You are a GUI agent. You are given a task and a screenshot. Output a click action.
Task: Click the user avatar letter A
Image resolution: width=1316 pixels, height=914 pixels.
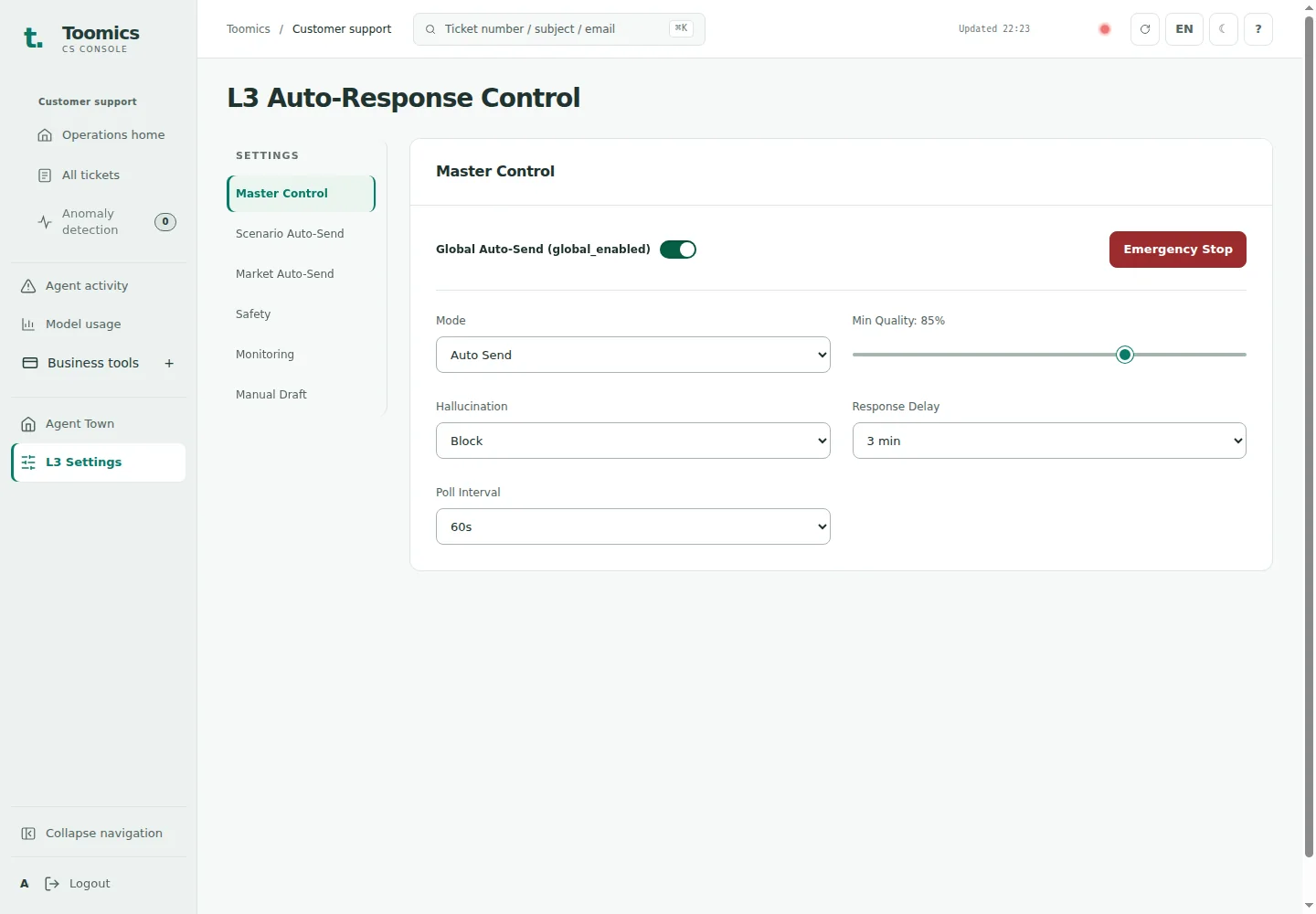25,884
